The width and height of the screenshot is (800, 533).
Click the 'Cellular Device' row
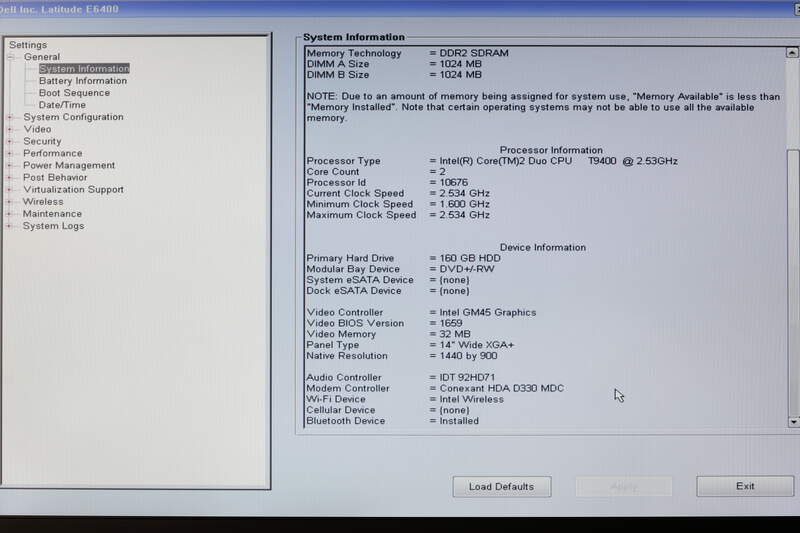[x=388, y=410]
